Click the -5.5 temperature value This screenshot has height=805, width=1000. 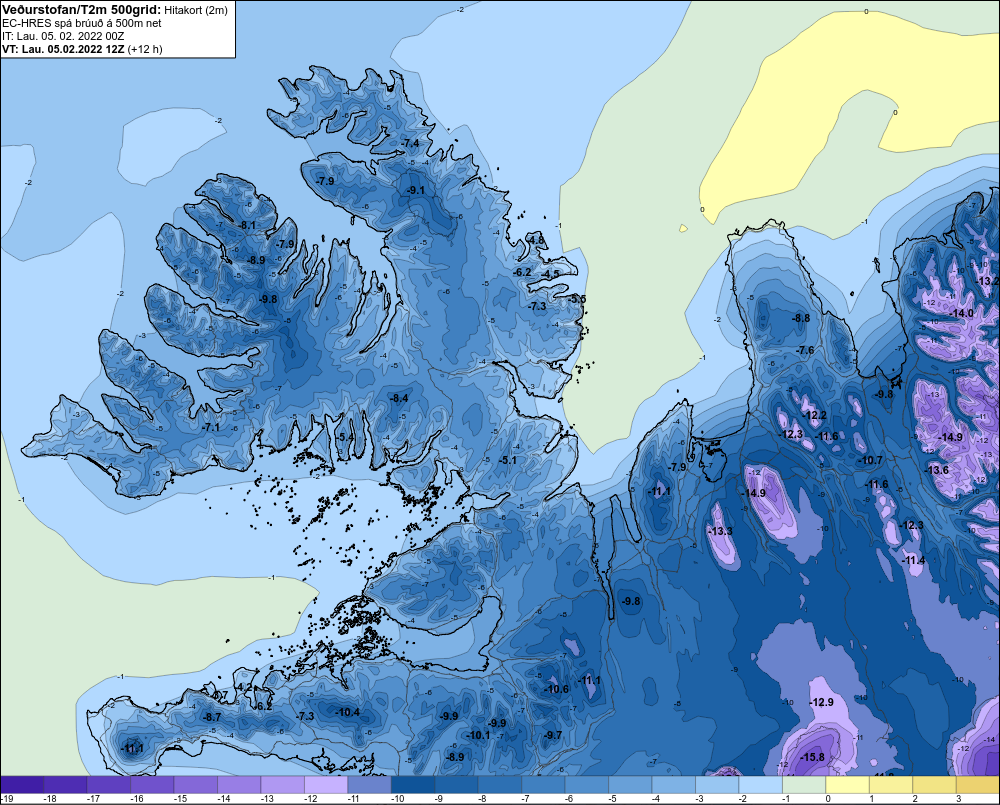coord(577,299)
